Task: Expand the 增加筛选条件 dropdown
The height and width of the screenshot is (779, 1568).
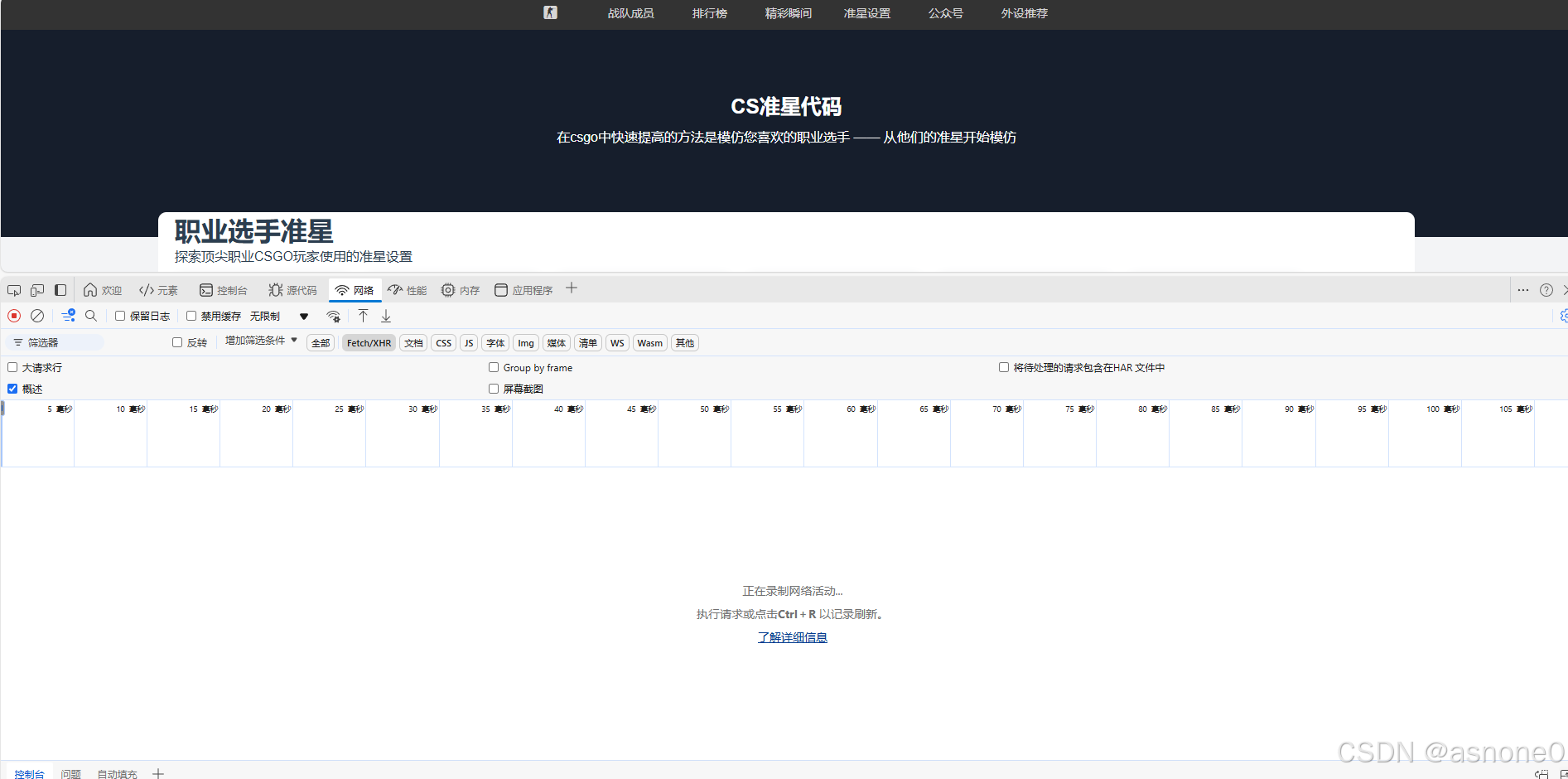Action: [x=261, y=341]
